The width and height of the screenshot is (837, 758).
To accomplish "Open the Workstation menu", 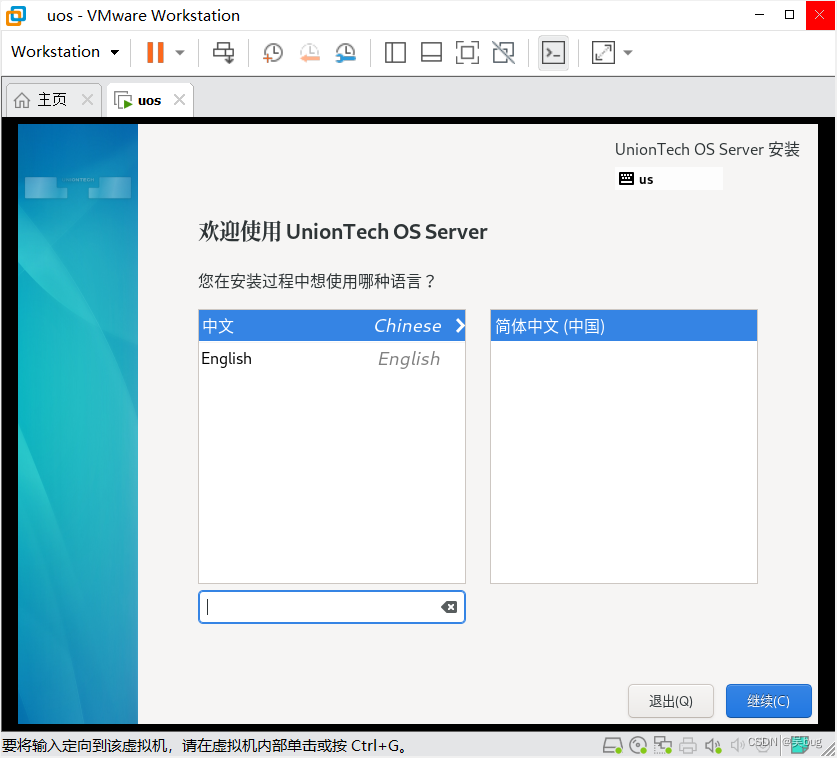I will point(65,52).
